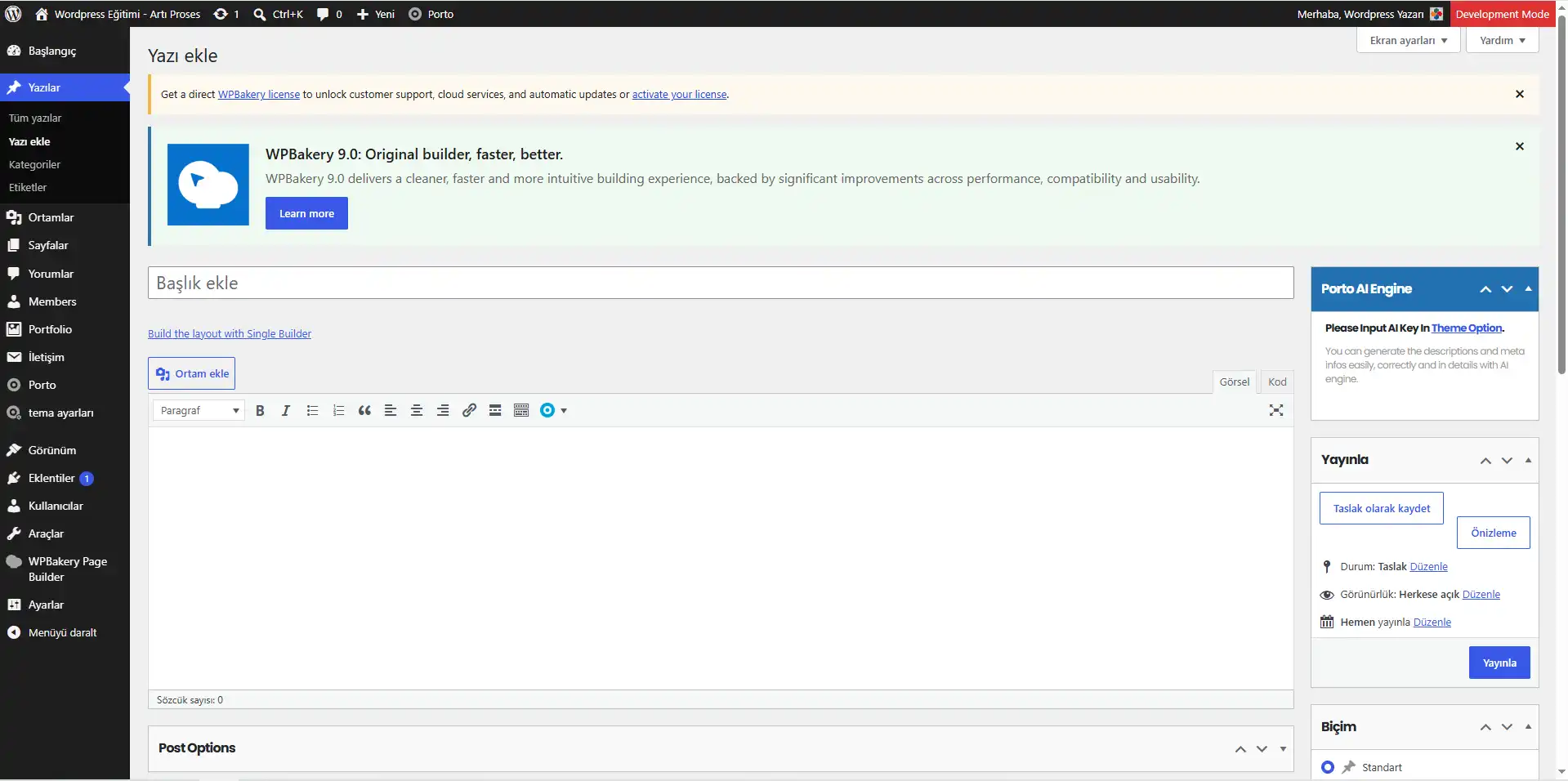Toggle the Porto AI Engine panel
This screenshot has width=1568, height=781.
click(x=1528, y=288)
